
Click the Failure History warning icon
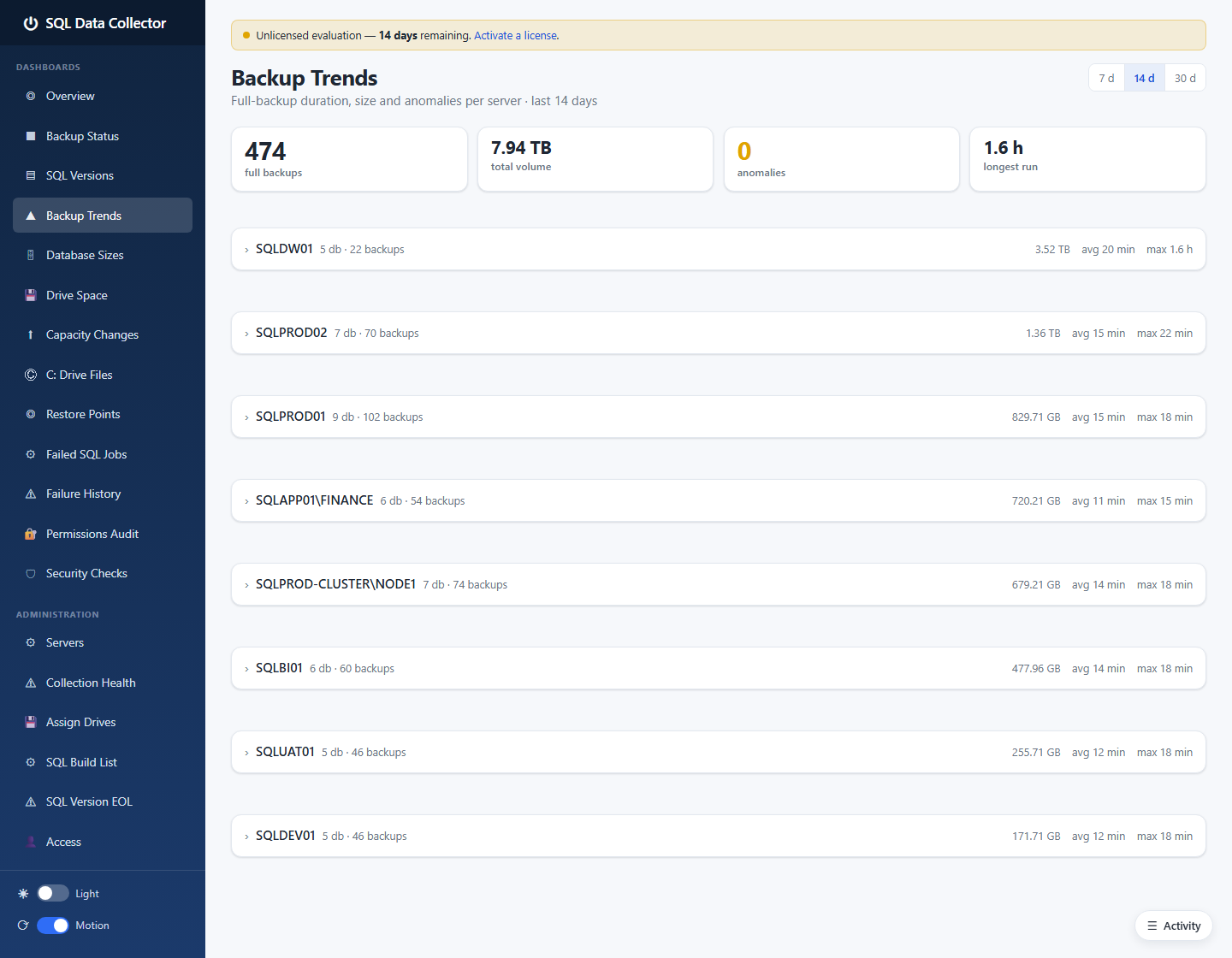click(x=31, y=494)
